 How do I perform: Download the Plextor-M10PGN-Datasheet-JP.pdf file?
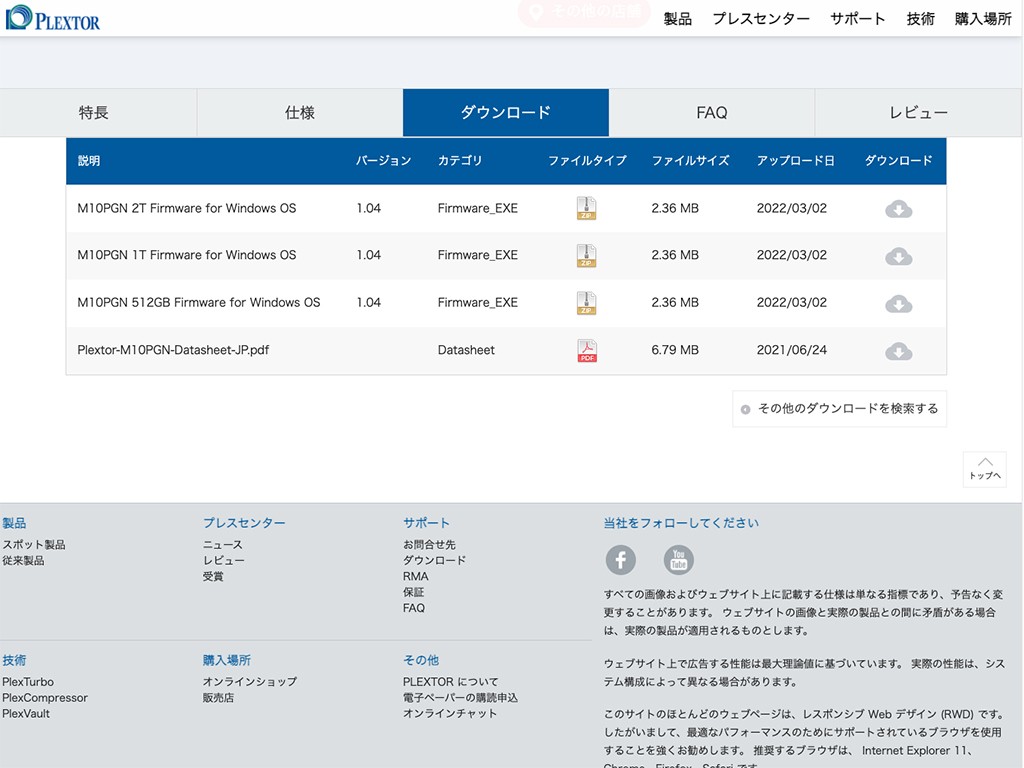click(898, 351)
